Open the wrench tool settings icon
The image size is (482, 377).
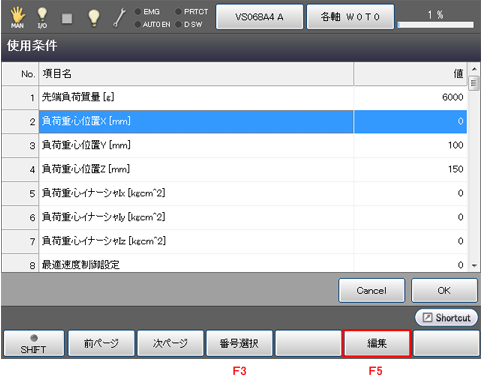point(119,18)
